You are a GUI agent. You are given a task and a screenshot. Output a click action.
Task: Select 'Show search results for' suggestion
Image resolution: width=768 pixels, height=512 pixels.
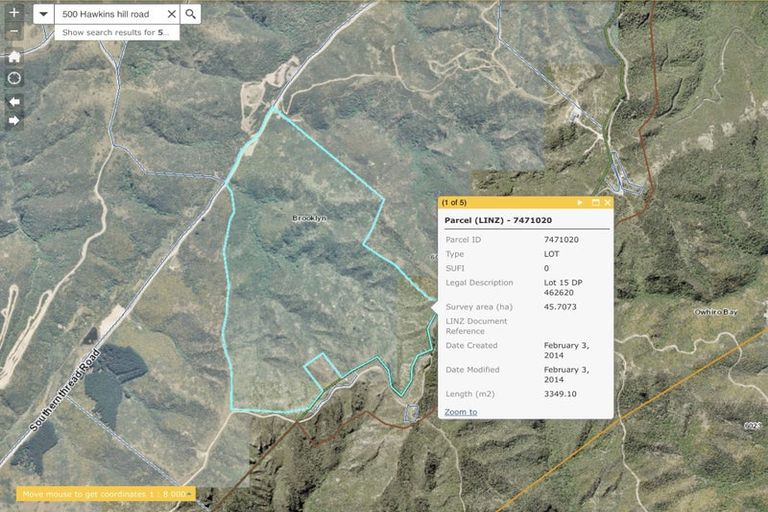[x=116, y=32]
